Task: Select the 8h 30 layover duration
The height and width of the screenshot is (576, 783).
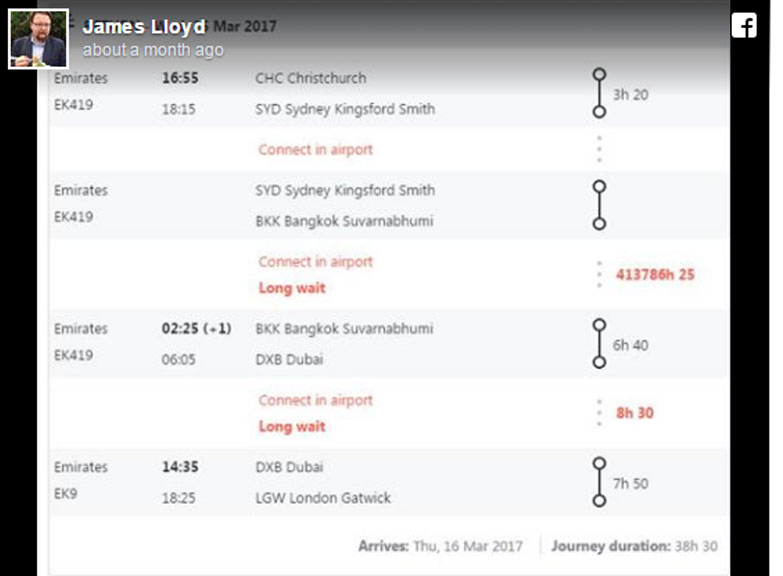Action: point(634,413)
